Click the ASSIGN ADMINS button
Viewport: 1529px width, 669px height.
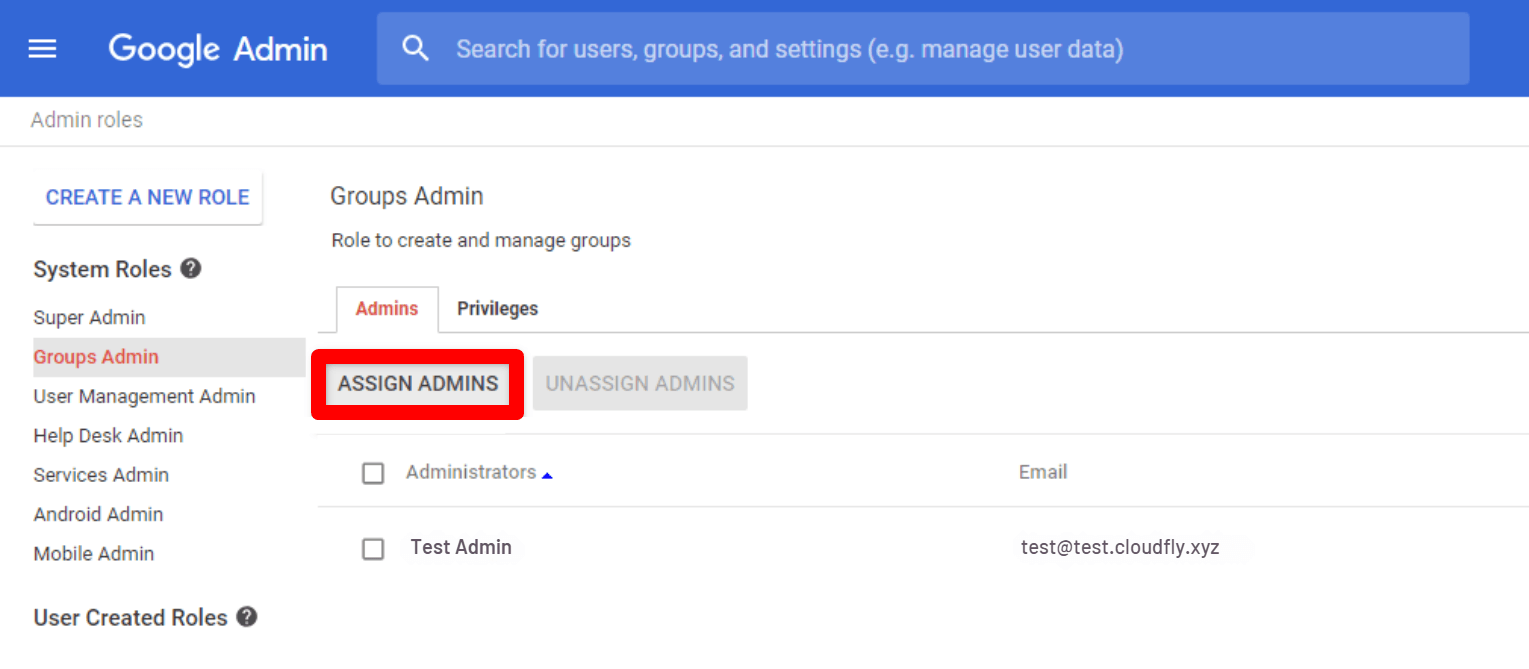click(x=417, y=383)
